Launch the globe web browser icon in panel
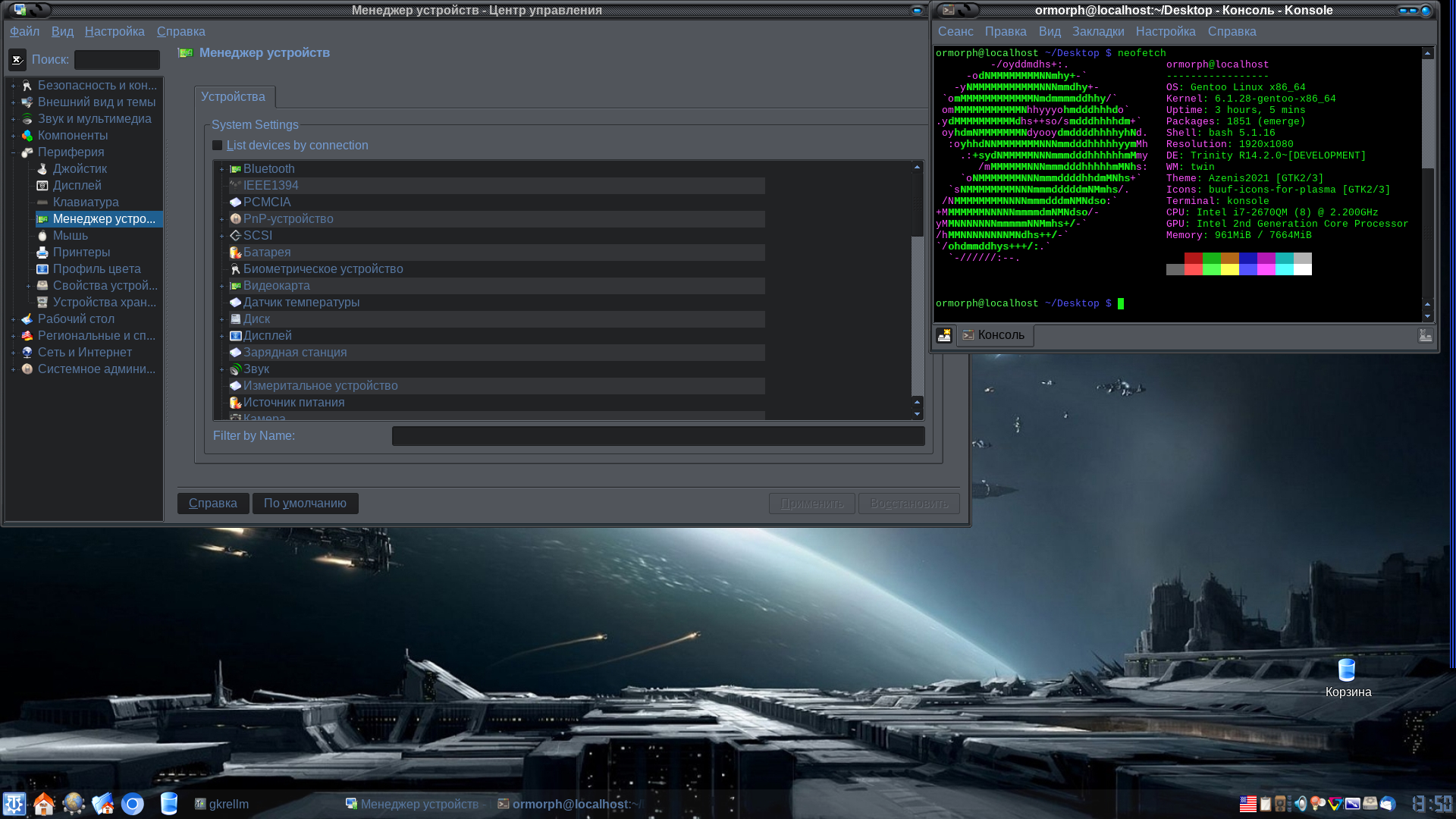Screen dimensions: 1456x819 [x=74, y=804]
